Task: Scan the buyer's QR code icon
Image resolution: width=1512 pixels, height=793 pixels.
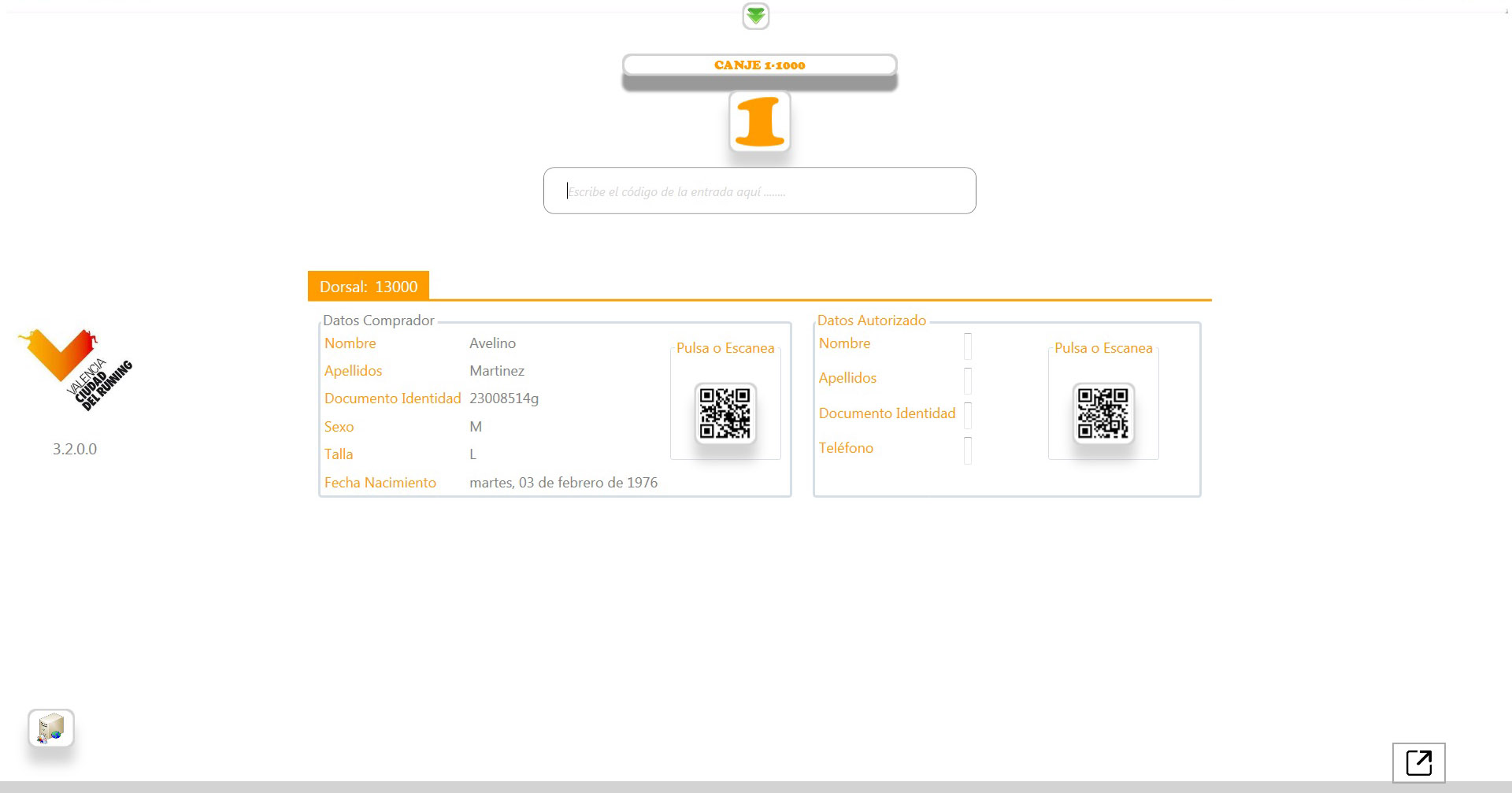Action: [x=725, y=413]
